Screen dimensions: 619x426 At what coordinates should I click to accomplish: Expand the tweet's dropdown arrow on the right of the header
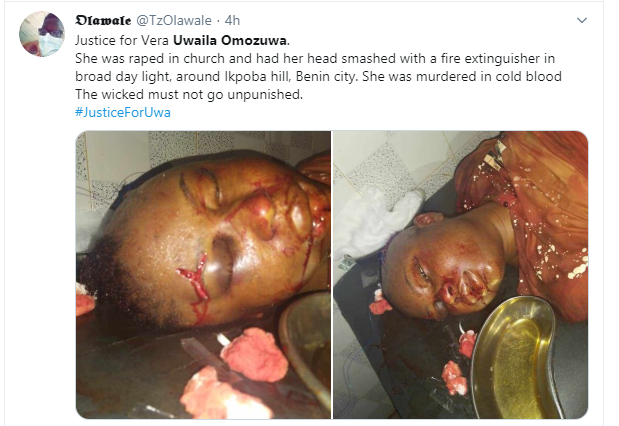tap(582, 20)
